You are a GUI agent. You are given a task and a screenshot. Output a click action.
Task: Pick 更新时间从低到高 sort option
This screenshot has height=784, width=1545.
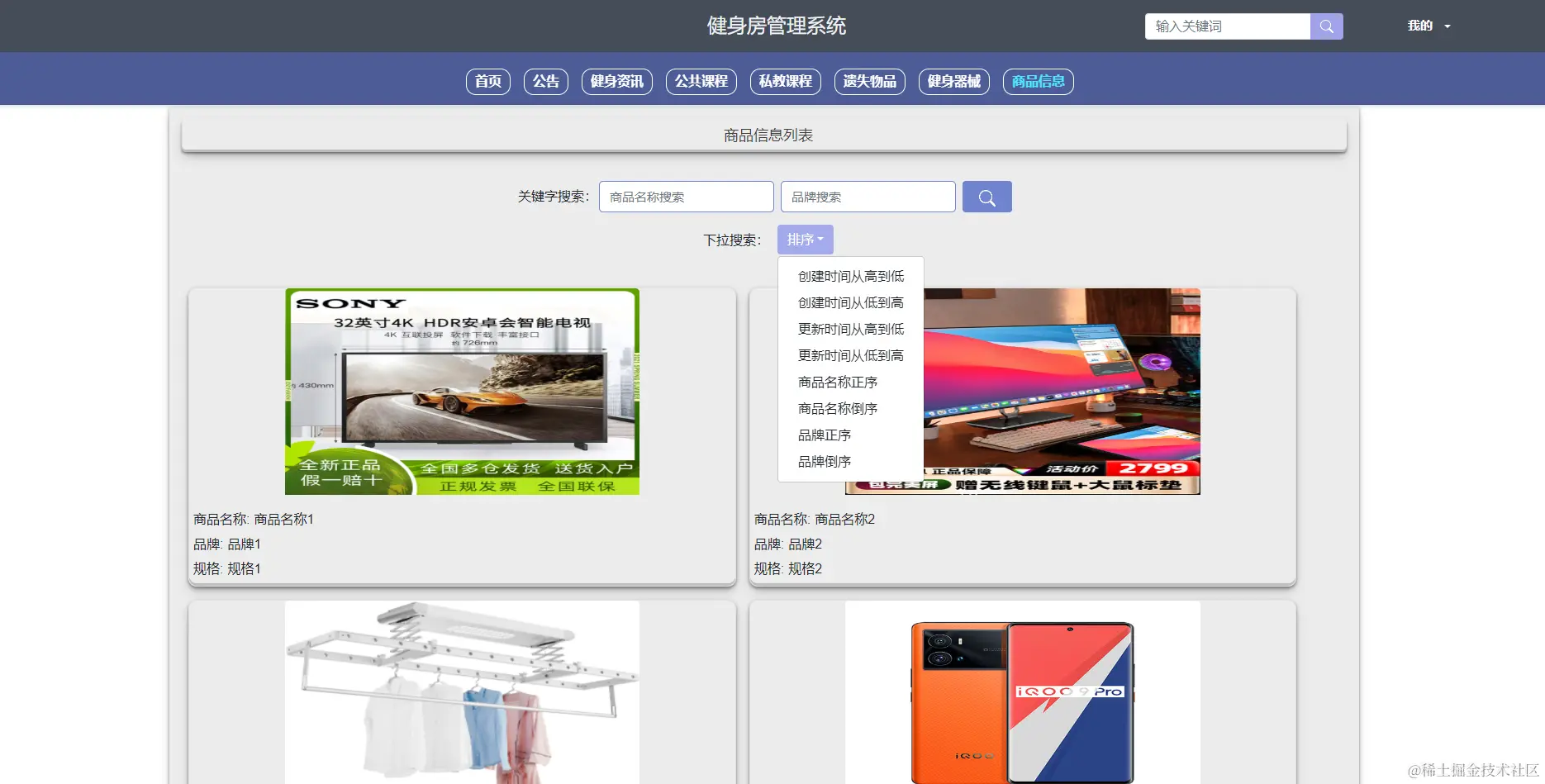pyautogui.click(x=851, y=355)
